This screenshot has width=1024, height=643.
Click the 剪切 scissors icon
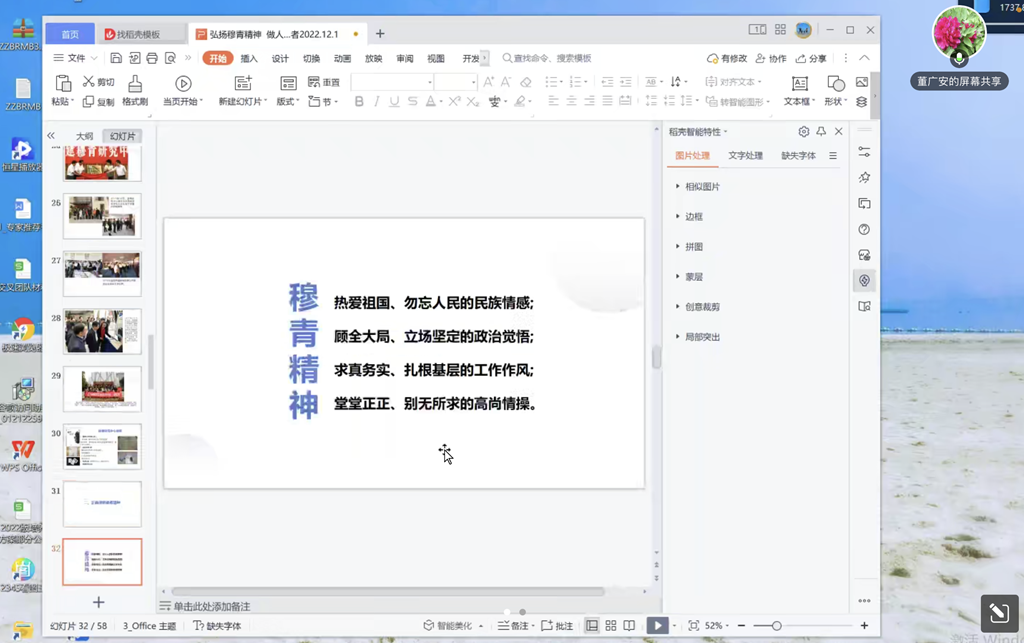89,82
